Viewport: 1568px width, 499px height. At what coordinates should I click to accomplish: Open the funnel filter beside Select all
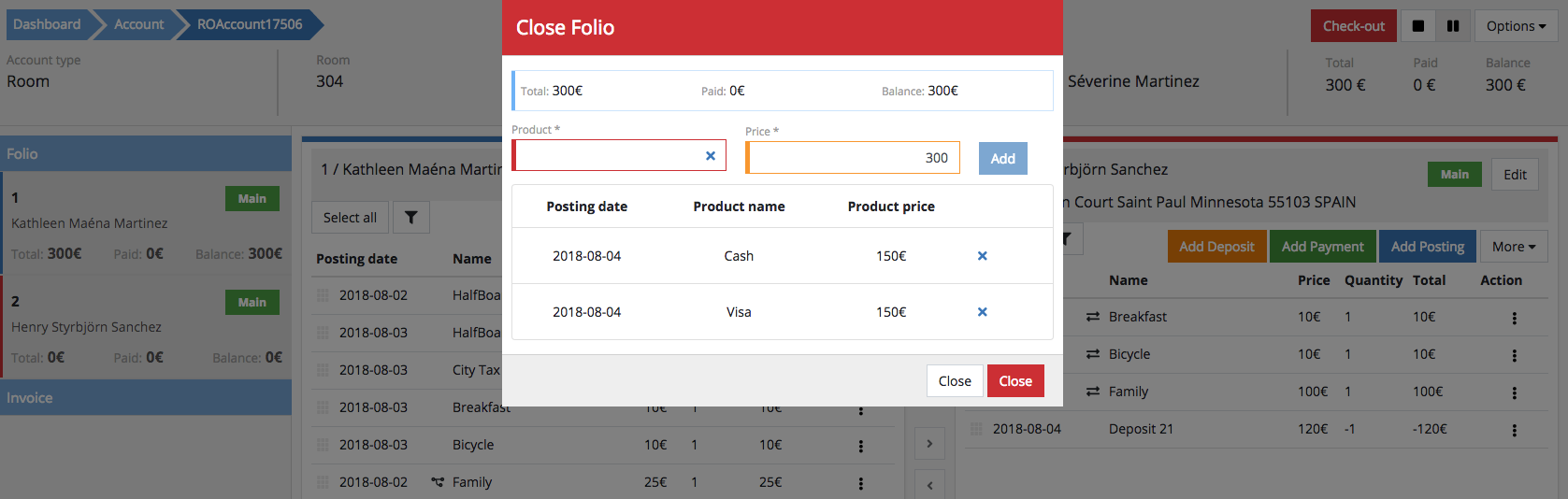click(410, 218)
